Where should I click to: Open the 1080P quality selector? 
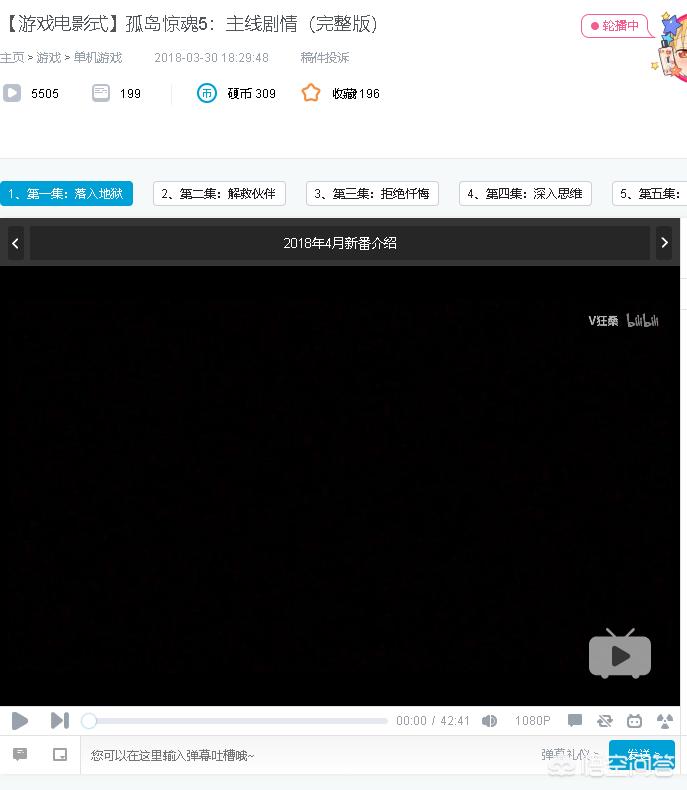(532, 721)
